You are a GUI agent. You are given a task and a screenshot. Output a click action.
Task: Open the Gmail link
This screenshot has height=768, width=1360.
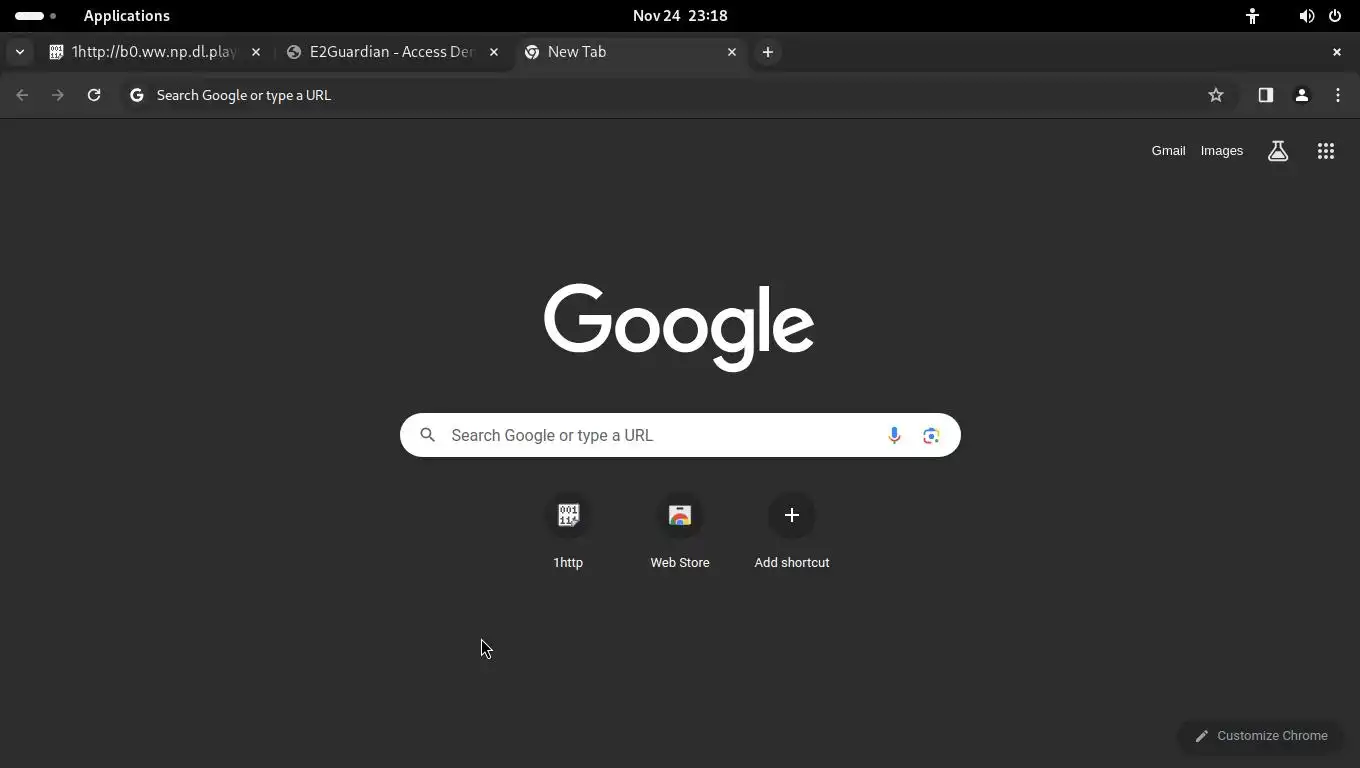click(x=1168, y=151)
